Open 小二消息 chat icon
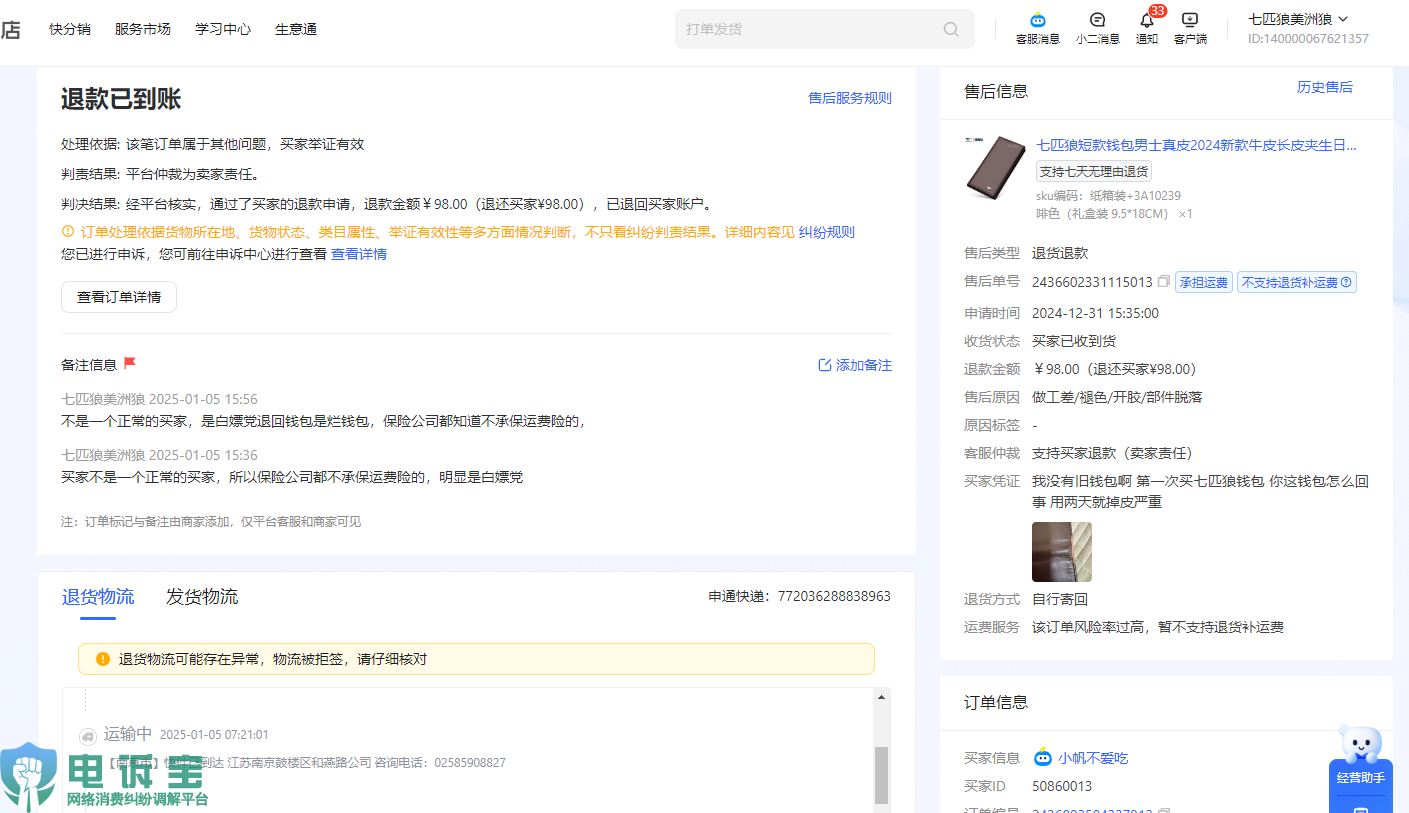Viewport: 1409px width, 813px height. tap(1097, 20)
